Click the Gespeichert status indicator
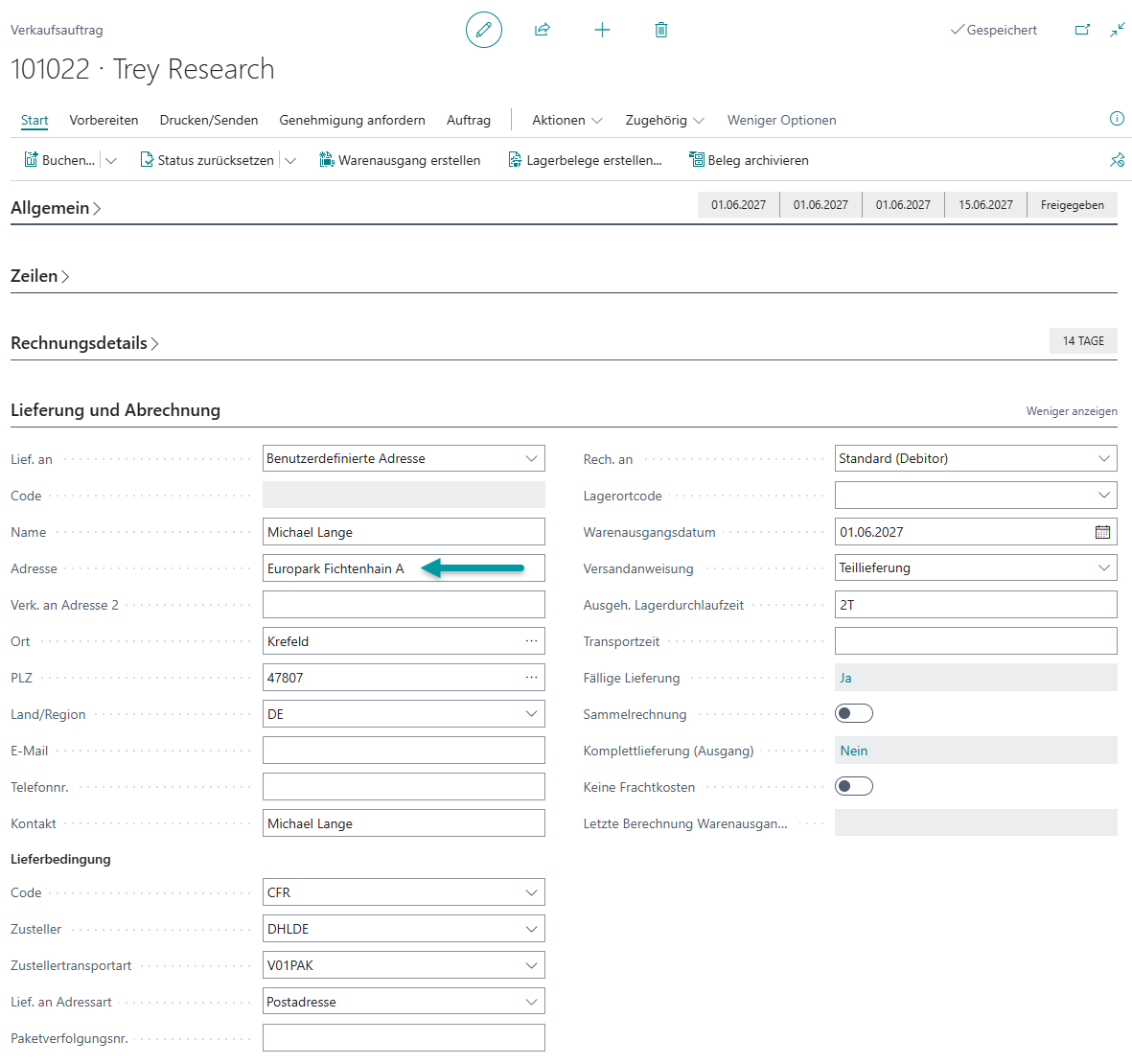 [993, 30]
